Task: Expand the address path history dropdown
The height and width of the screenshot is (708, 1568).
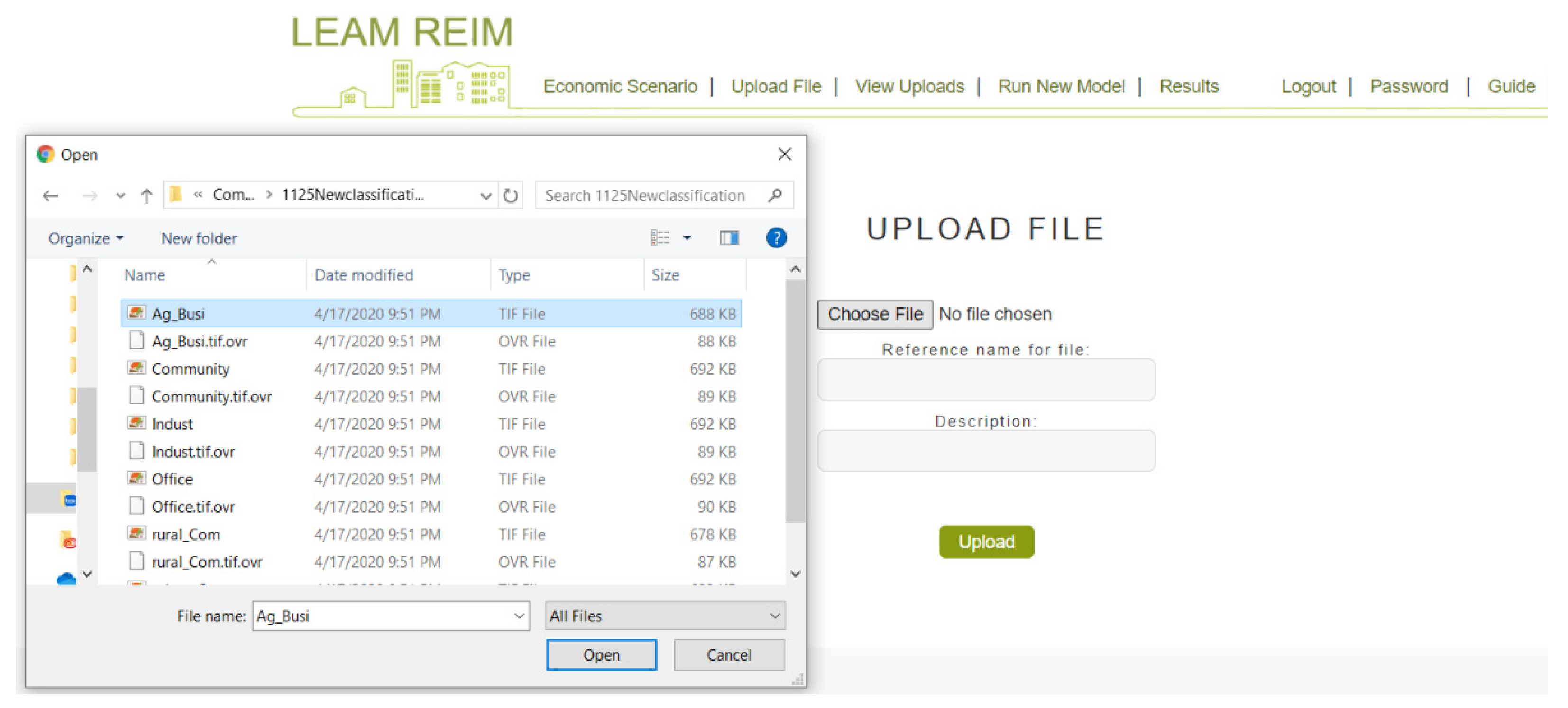Action: 485,196
